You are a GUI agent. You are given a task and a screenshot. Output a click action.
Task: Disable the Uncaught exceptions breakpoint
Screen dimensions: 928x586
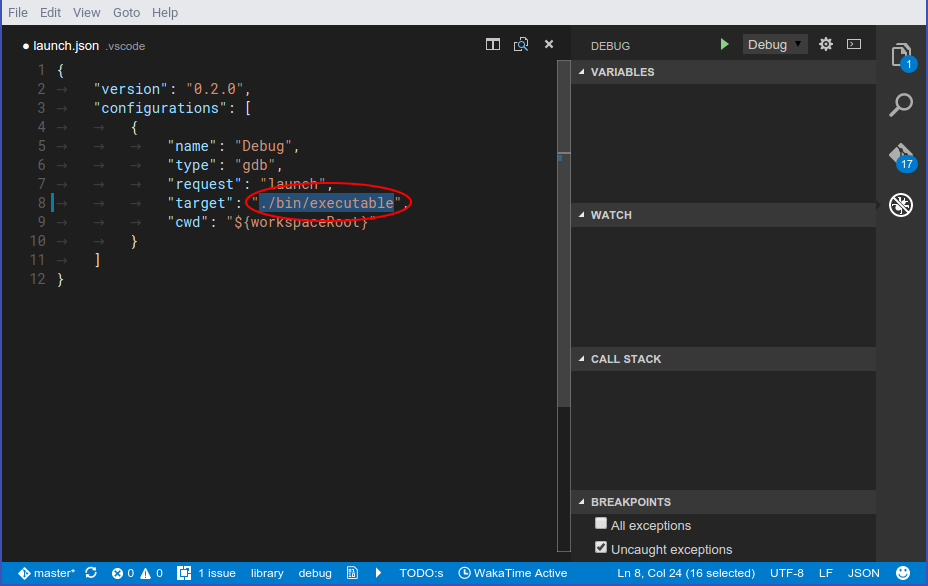[600, 547]
